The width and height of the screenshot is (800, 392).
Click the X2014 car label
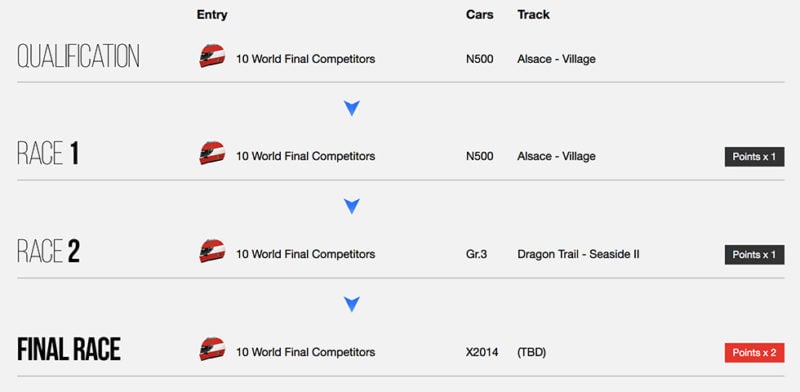(x=482, y=352)
